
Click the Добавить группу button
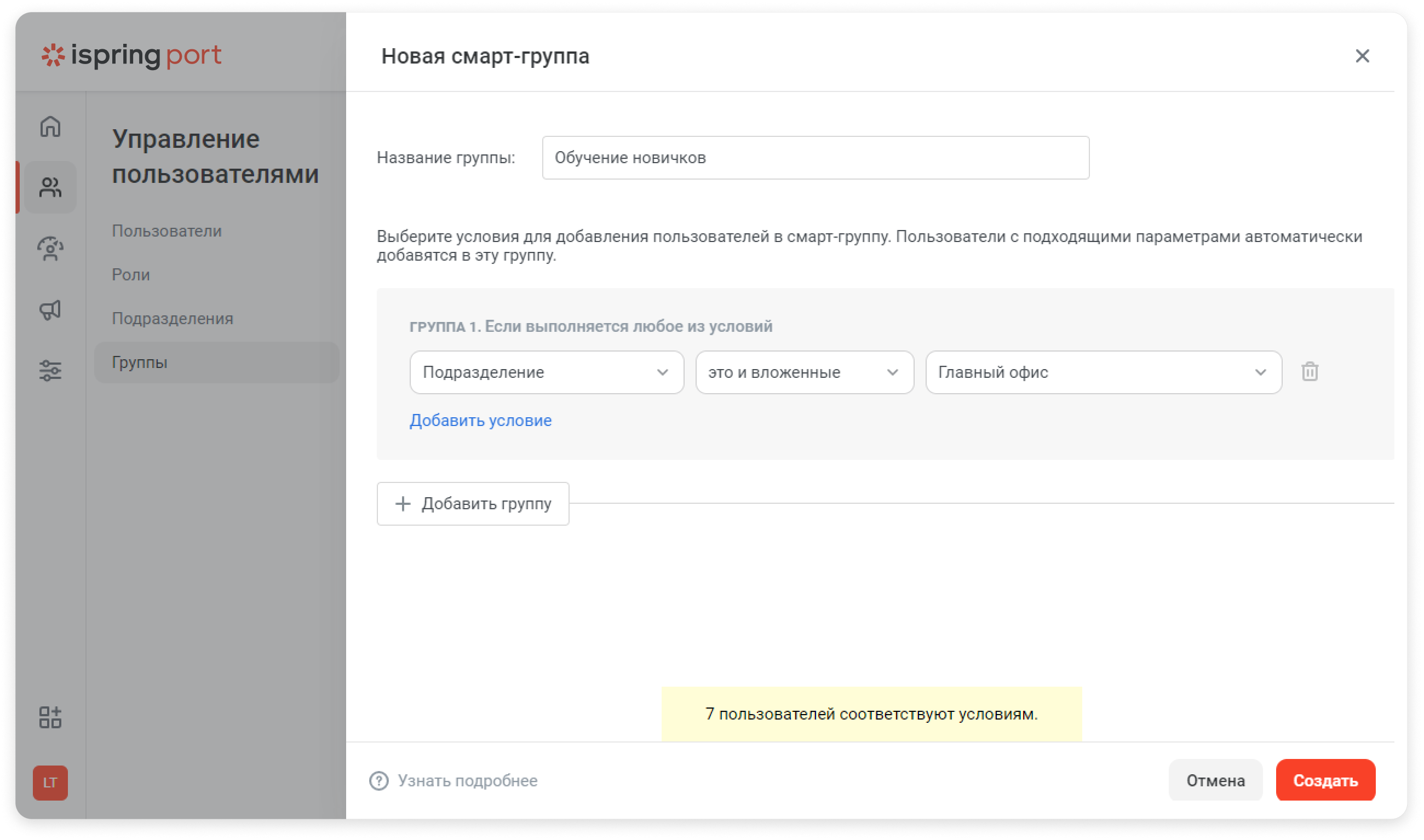[473, 504]
